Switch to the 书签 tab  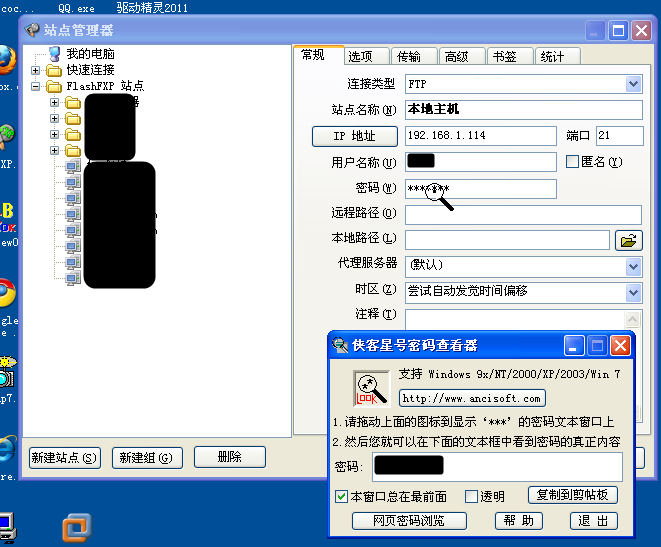coord(510,56)
